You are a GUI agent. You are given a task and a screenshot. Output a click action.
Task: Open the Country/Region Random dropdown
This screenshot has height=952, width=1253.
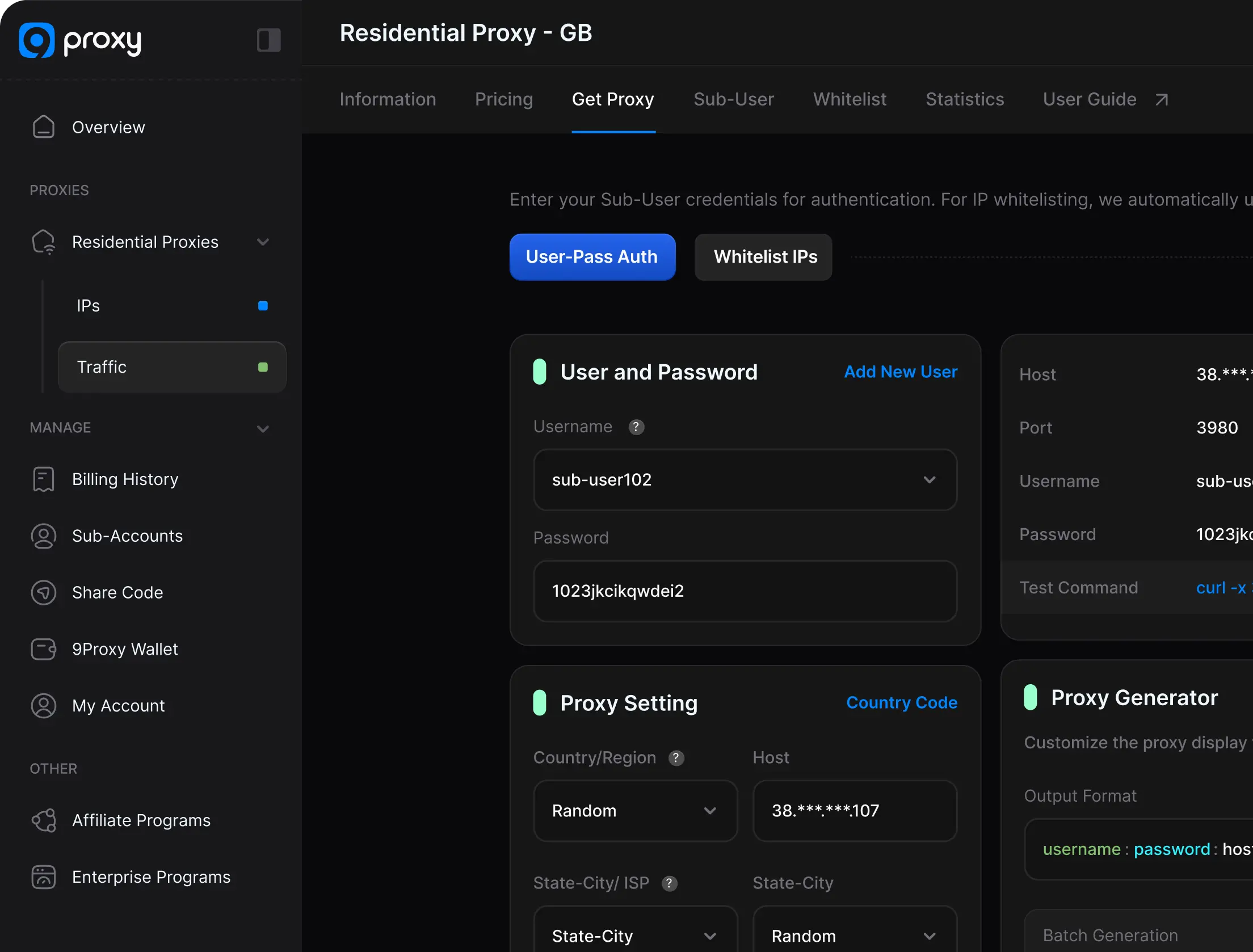click(635, 811)
